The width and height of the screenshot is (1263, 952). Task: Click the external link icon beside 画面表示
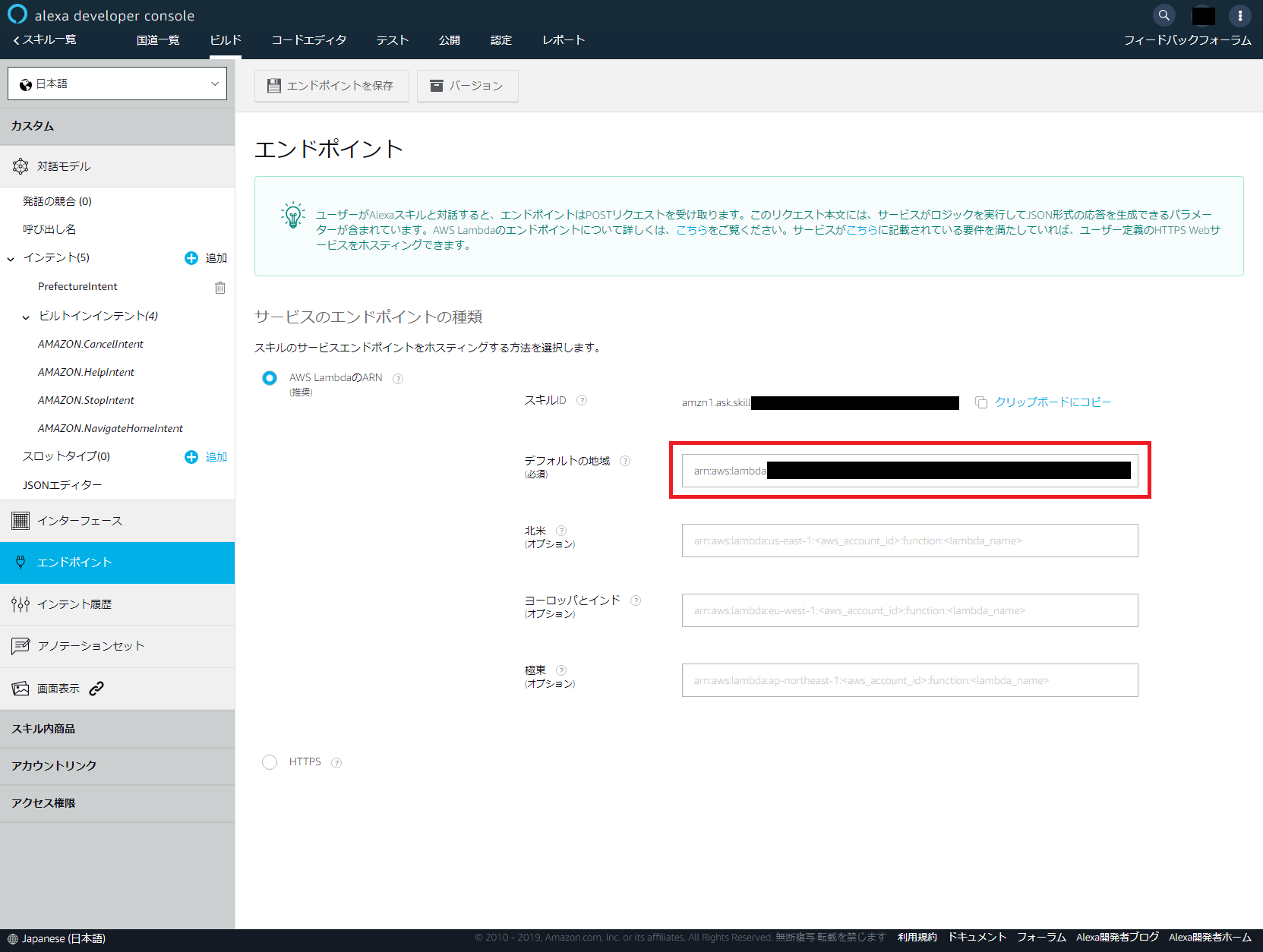click(x=96, y=688)
